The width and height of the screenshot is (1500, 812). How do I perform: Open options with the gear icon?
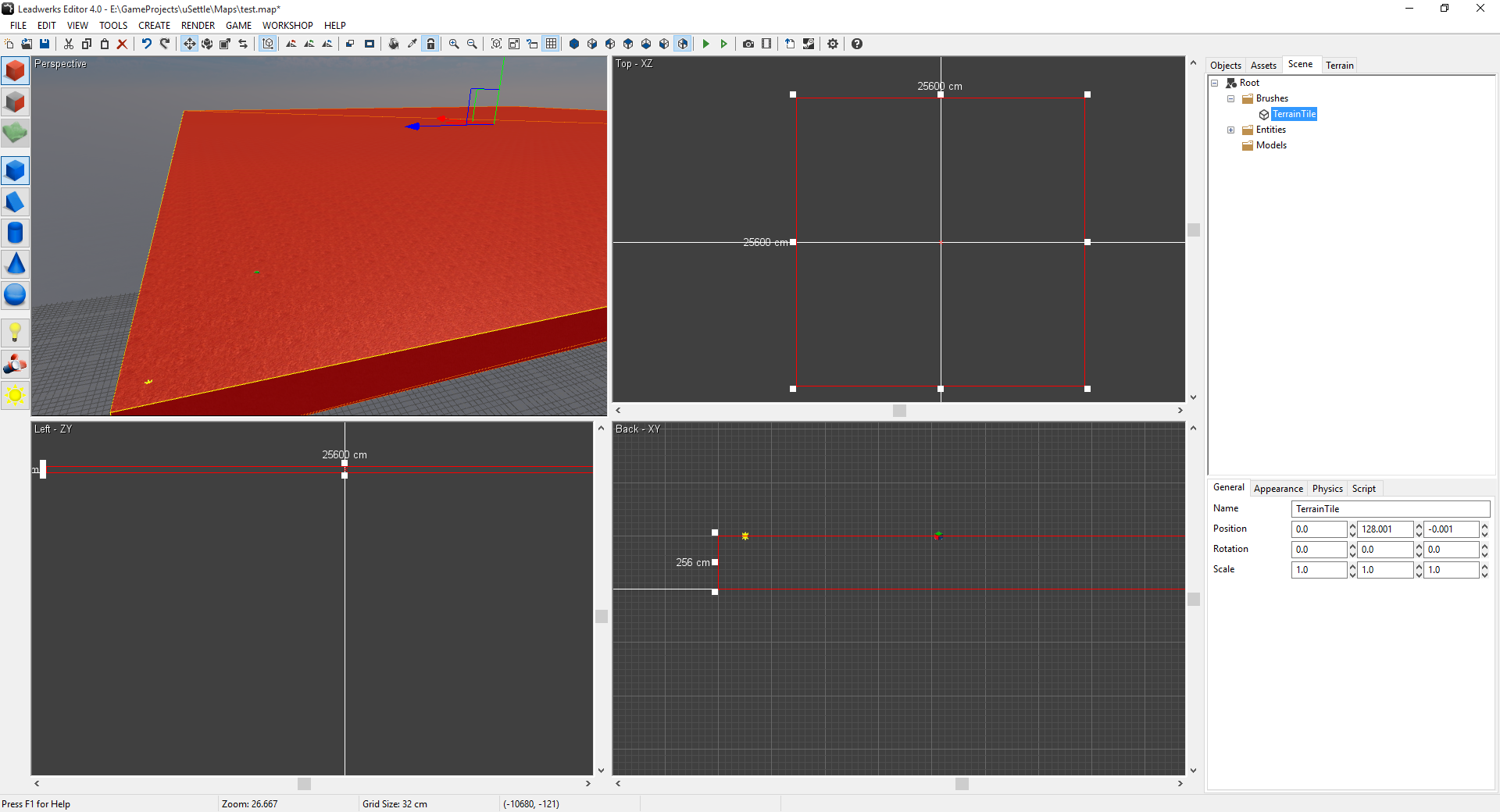click(833, 44)
